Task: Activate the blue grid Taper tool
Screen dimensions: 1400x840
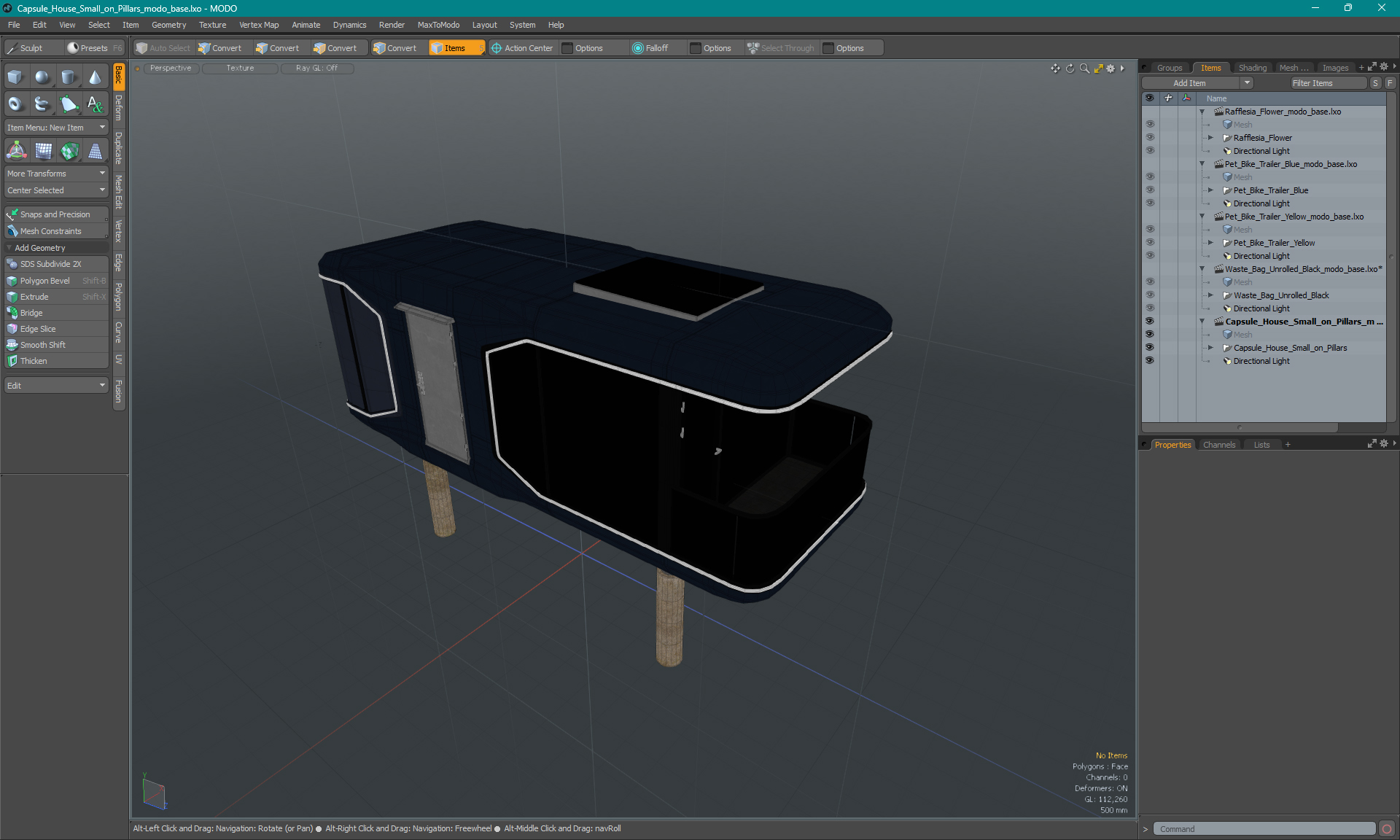Action: (95, 151)
